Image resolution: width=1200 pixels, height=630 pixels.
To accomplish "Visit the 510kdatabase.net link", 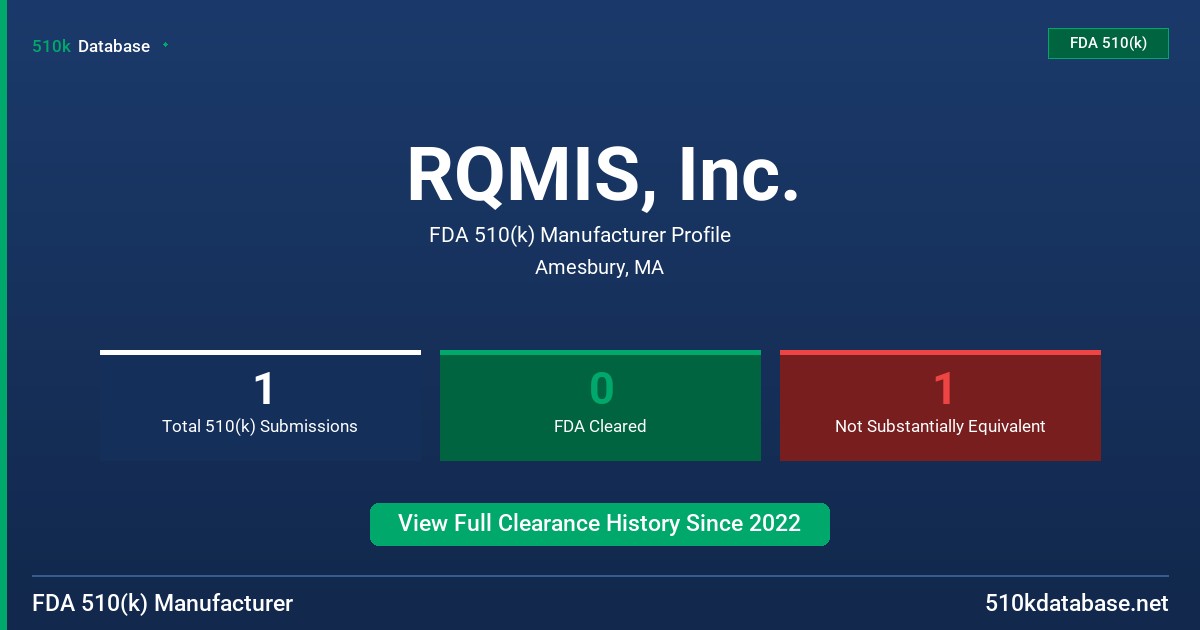I will (x=1076, y=603).
